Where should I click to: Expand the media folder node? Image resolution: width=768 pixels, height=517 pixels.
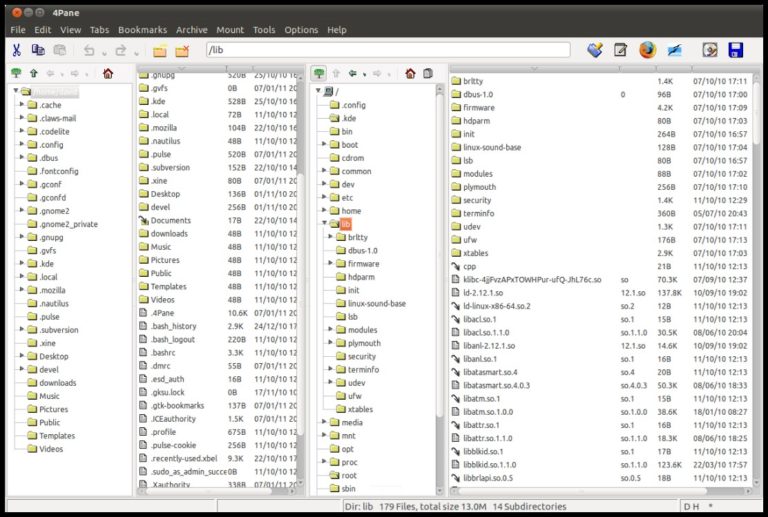point(324,422)
